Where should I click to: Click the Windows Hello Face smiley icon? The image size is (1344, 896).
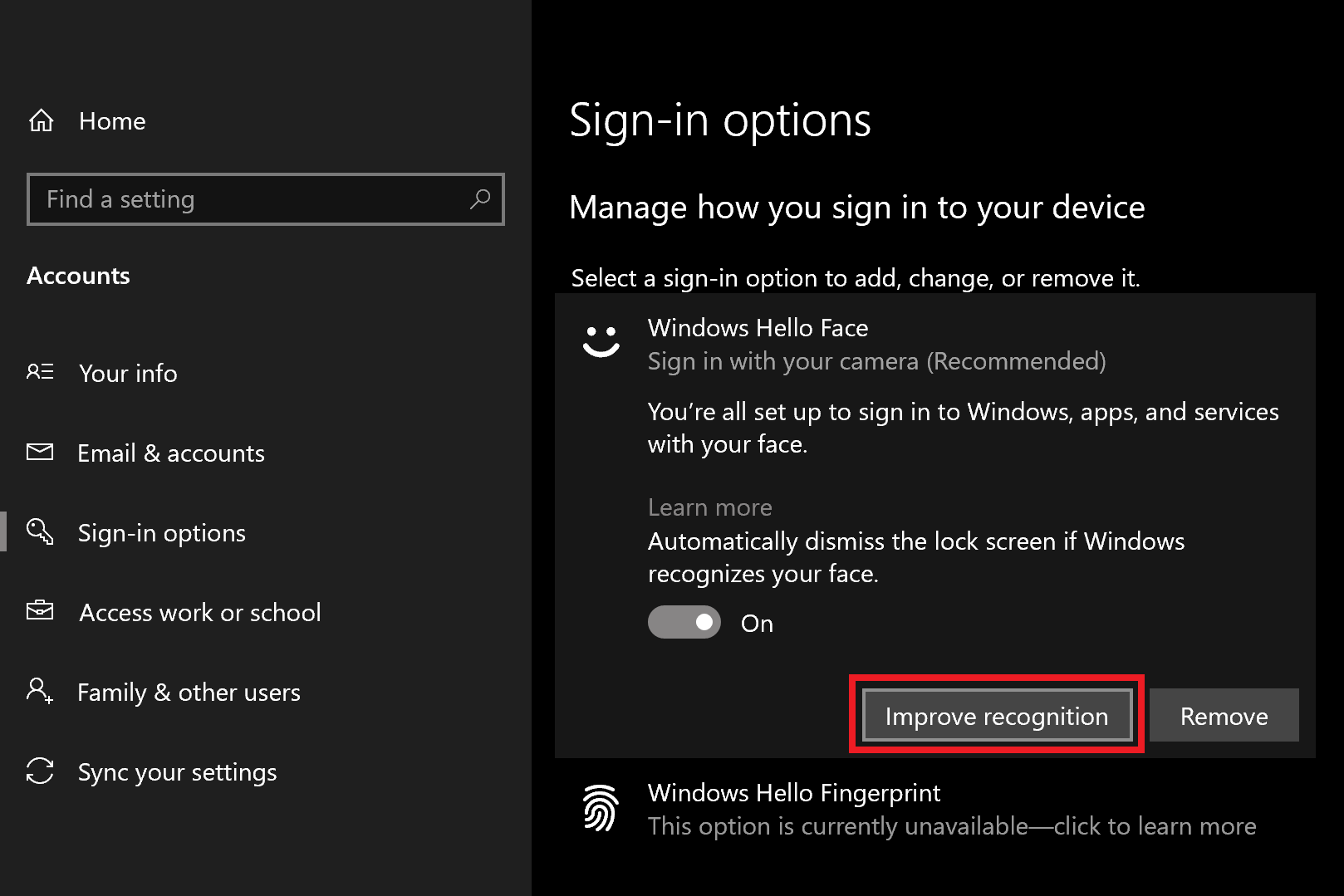(x=601, y=340)
